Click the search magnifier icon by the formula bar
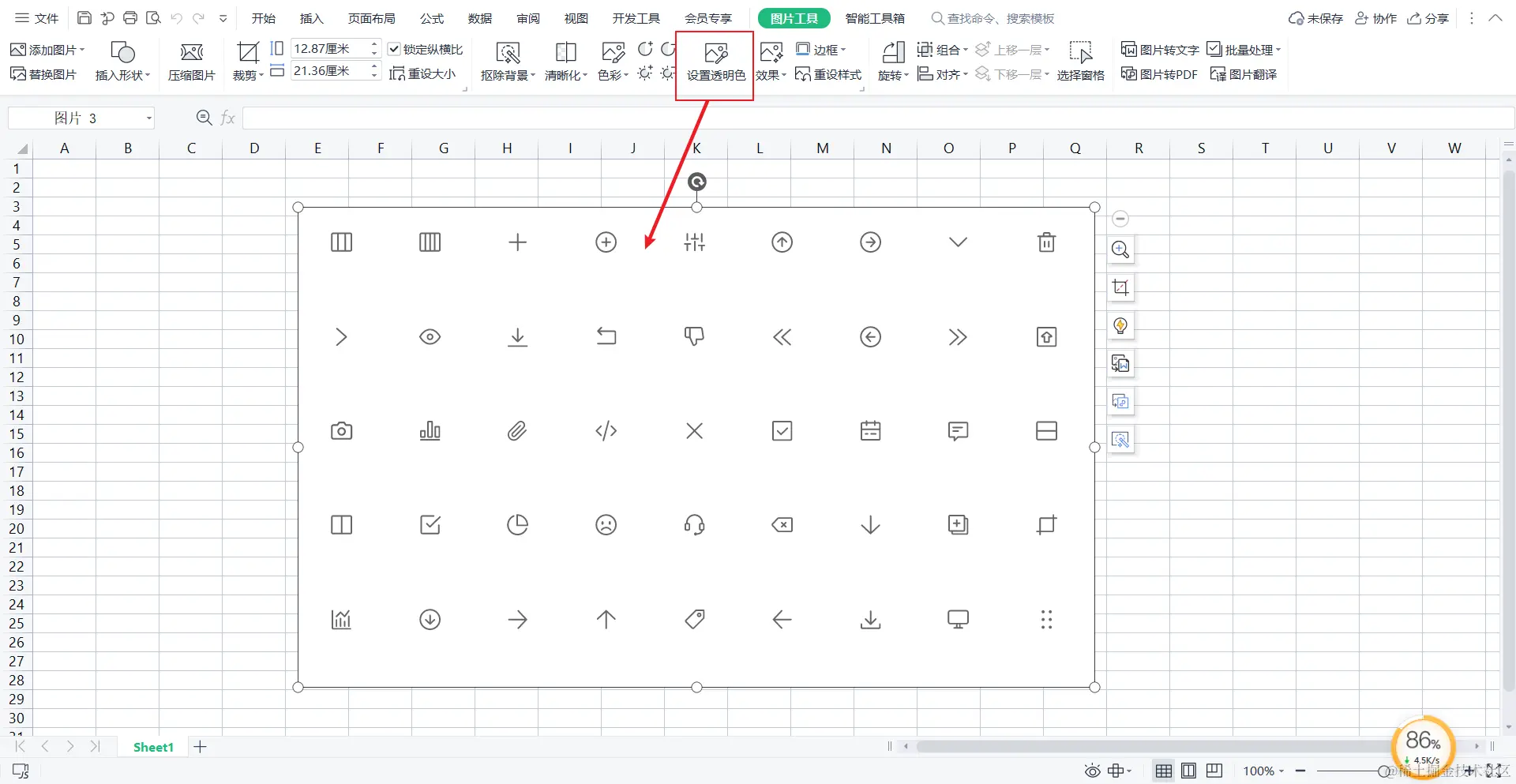 204,118
